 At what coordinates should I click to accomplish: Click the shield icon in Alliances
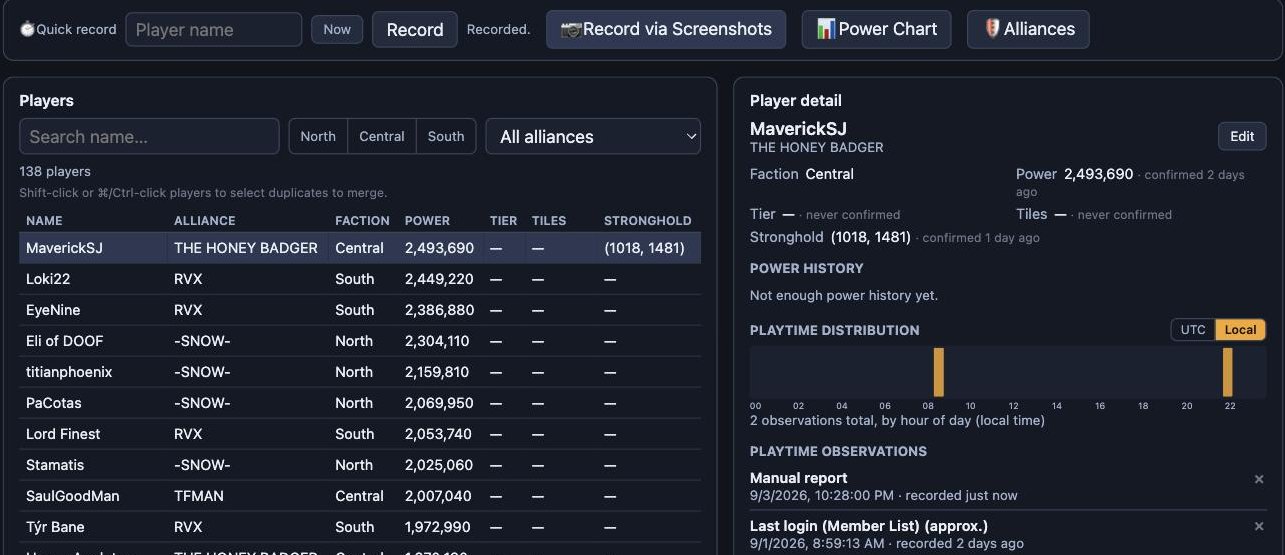point(992,29)
